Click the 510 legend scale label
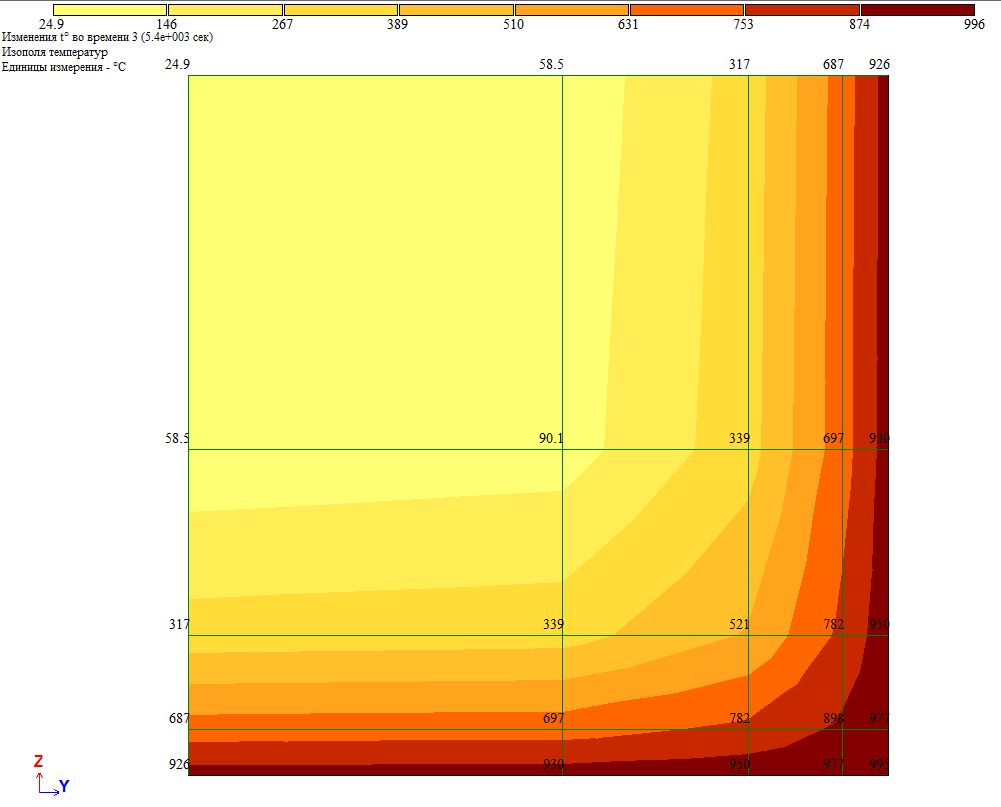 click(513, 24)
